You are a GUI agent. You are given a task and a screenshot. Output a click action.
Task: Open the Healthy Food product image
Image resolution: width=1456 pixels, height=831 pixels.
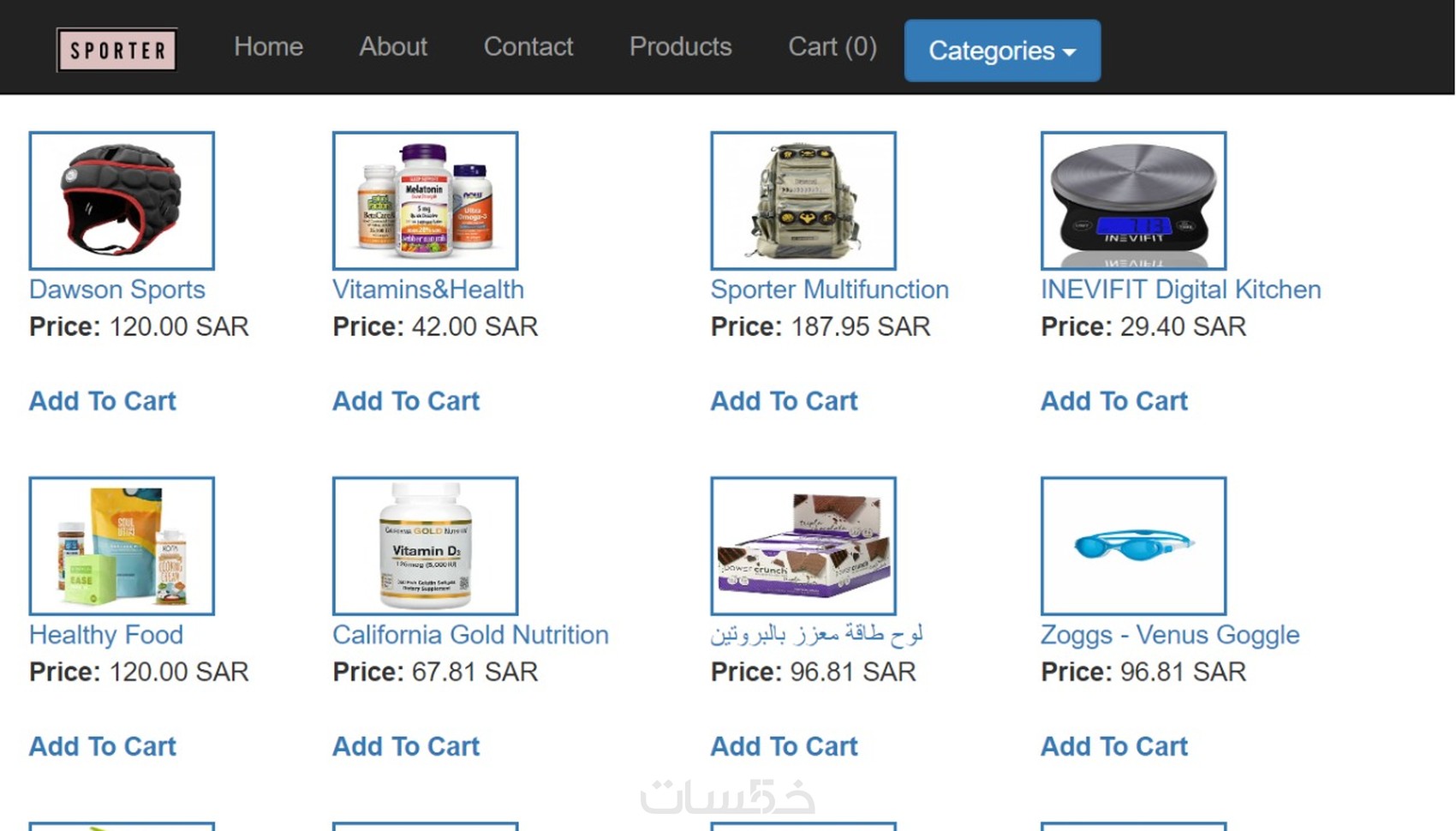pos(122,546)
